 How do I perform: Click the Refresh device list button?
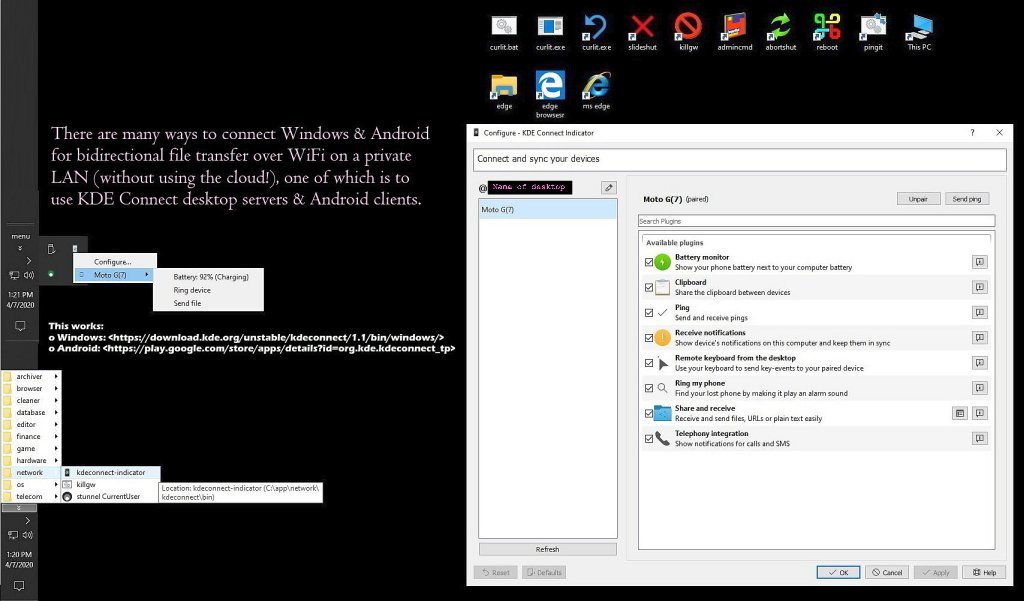coord(547,549)
